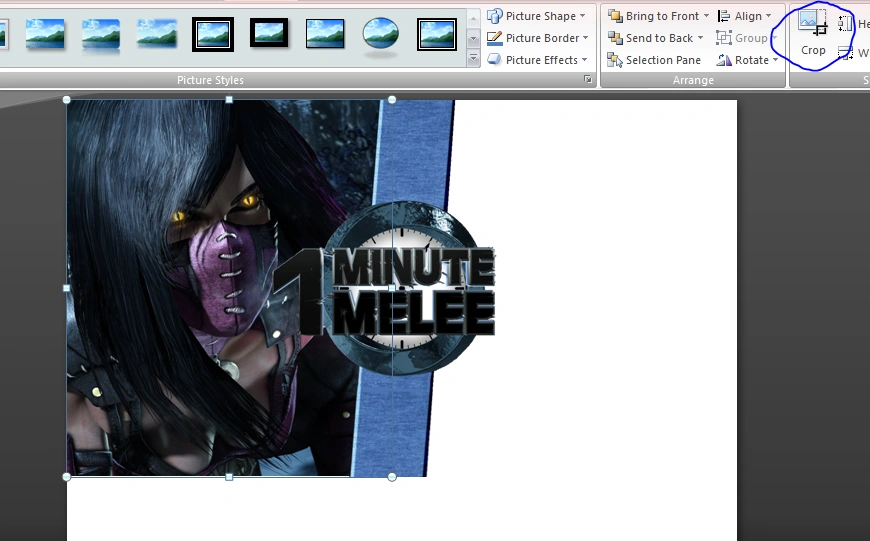Click the greyed-out Group button

746,38
